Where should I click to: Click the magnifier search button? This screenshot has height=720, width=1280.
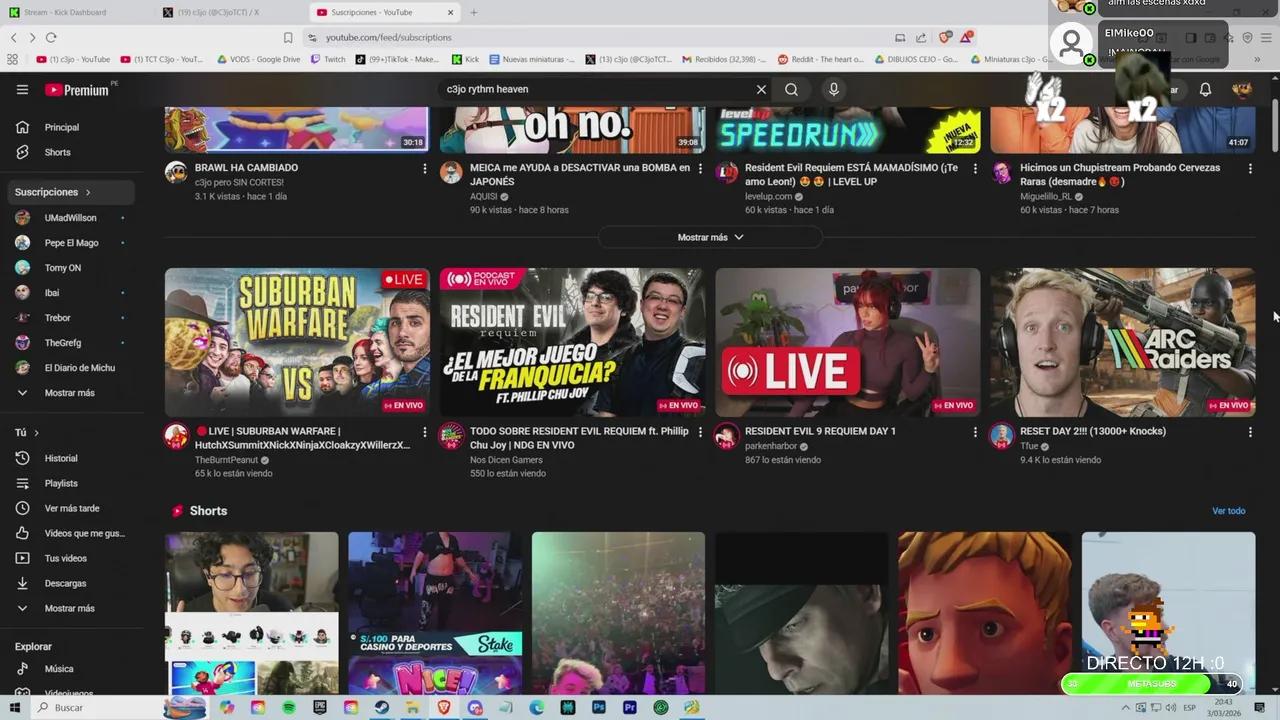(791, 89)
